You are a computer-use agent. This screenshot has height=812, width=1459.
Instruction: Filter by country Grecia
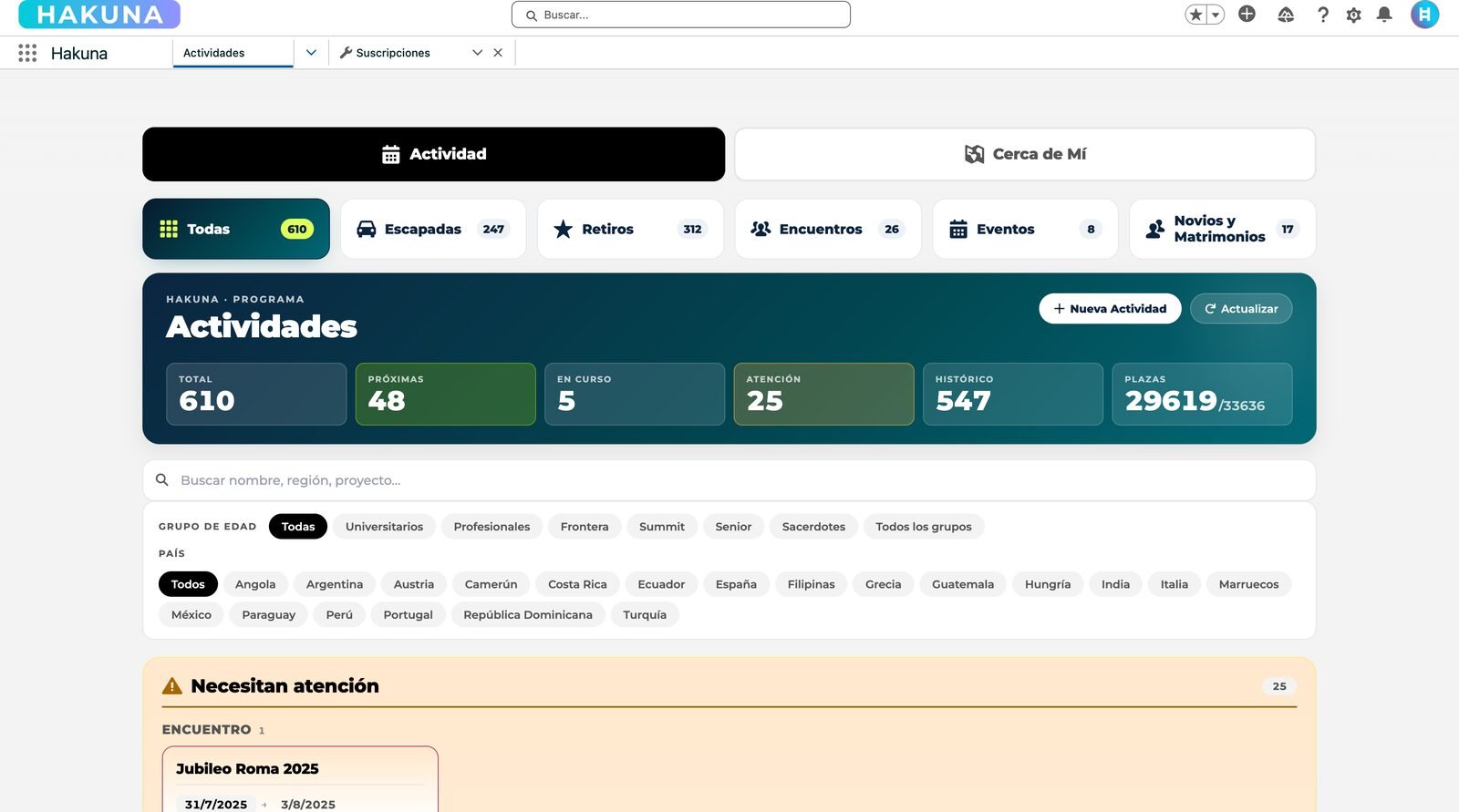883,584
